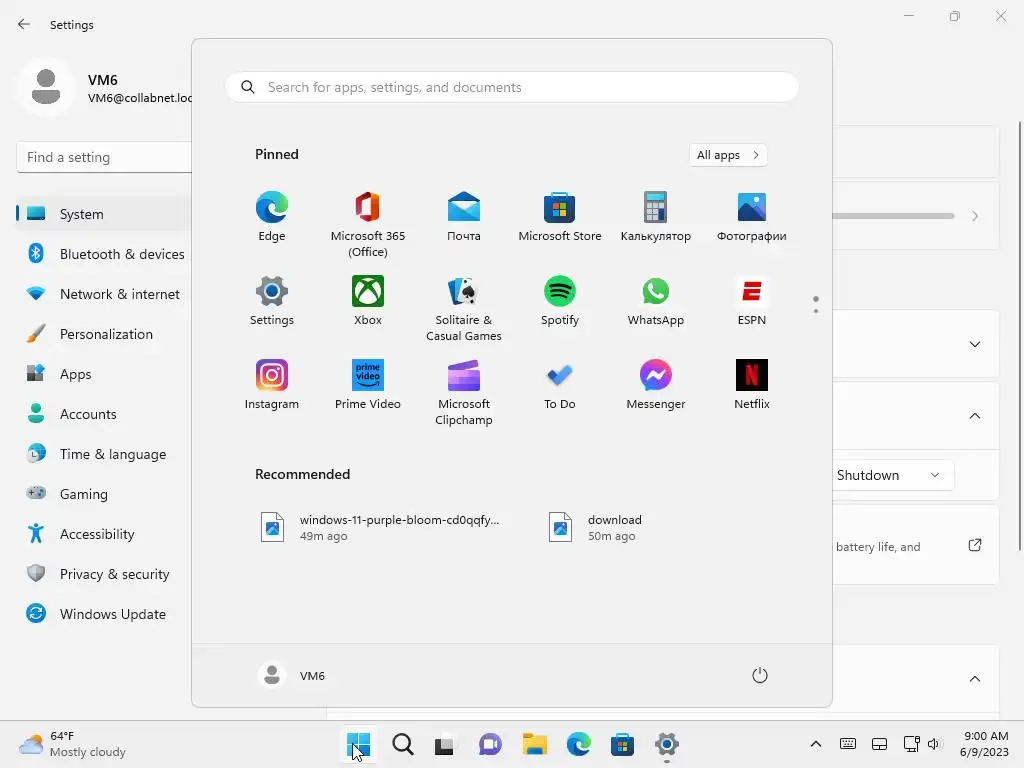This screenshot has height=768, width=1024.
Task: Open the Shutdown dropdown in Settings
Action: pos(893,475)
